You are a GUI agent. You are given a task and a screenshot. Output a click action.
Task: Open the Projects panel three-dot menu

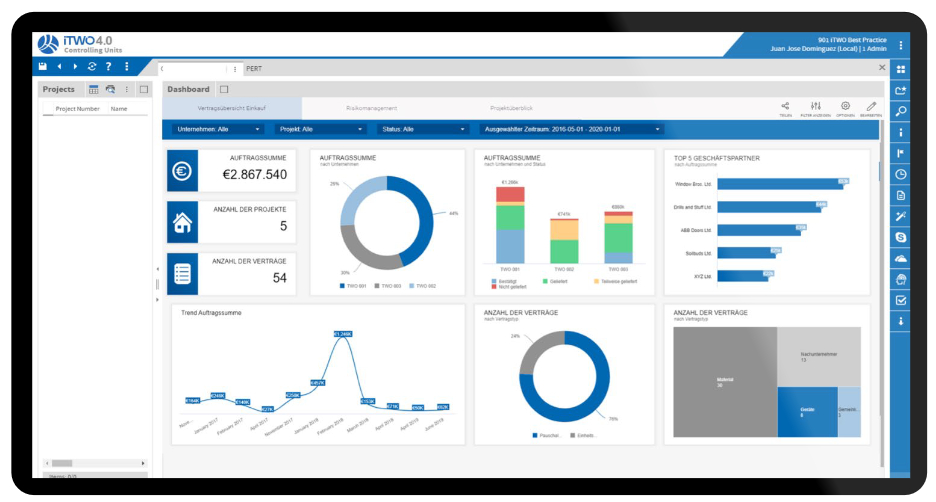click(x=127, y=90)
